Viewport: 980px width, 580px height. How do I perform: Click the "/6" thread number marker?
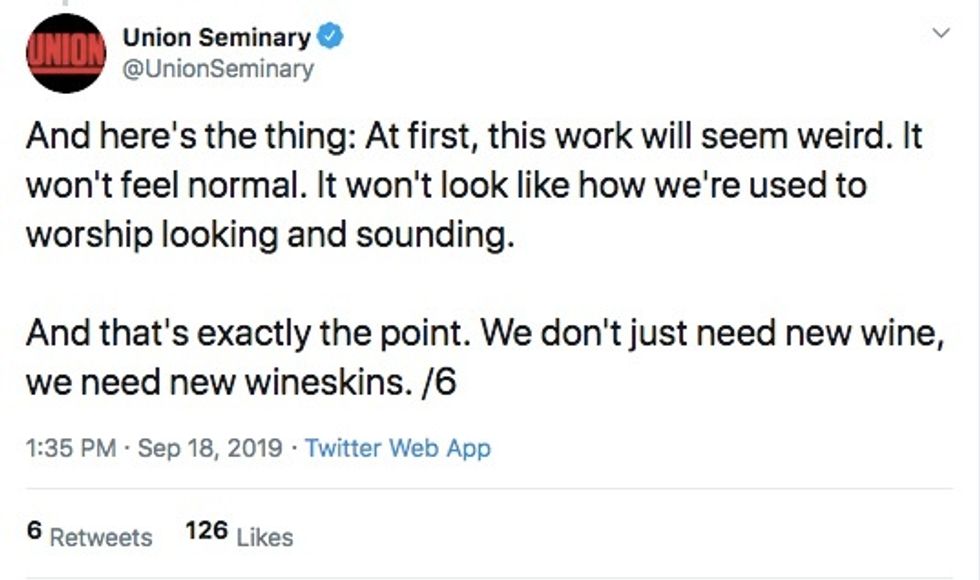pyautogui.click(x=438, y=382)
